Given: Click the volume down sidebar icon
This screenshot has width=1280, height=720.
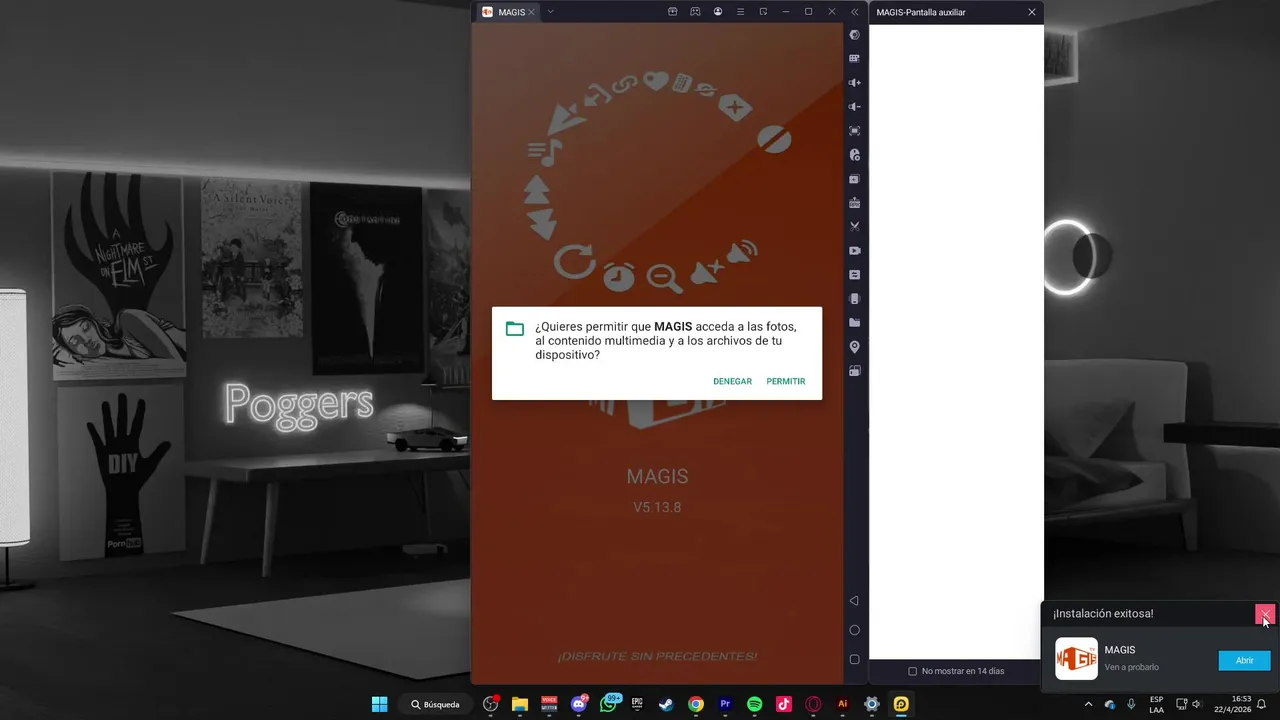Looking at the screenshot, I should 855,107.
